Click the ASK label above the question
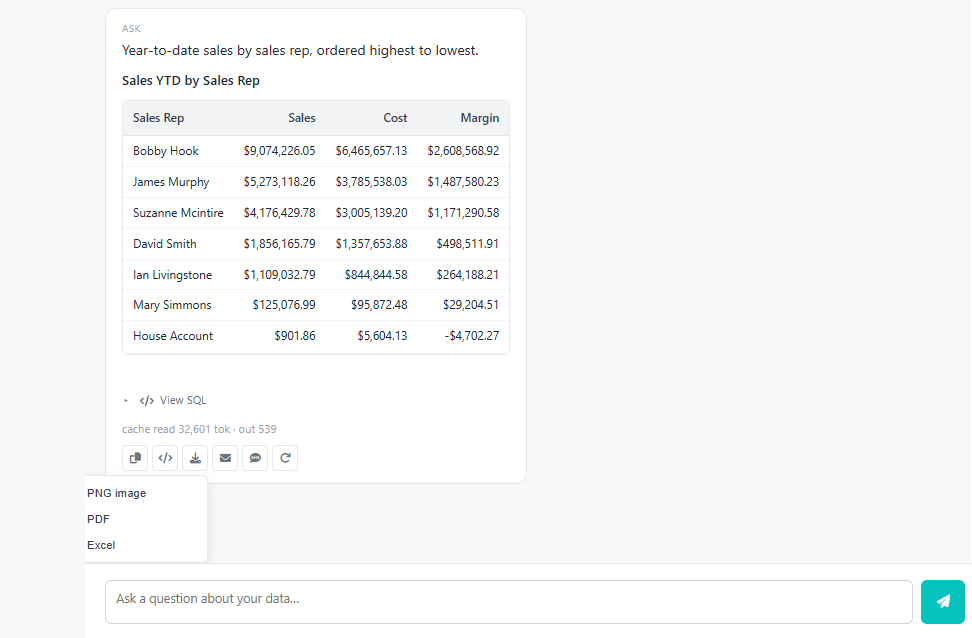Viewport: 972px width, 638px height. pos(131,29)
